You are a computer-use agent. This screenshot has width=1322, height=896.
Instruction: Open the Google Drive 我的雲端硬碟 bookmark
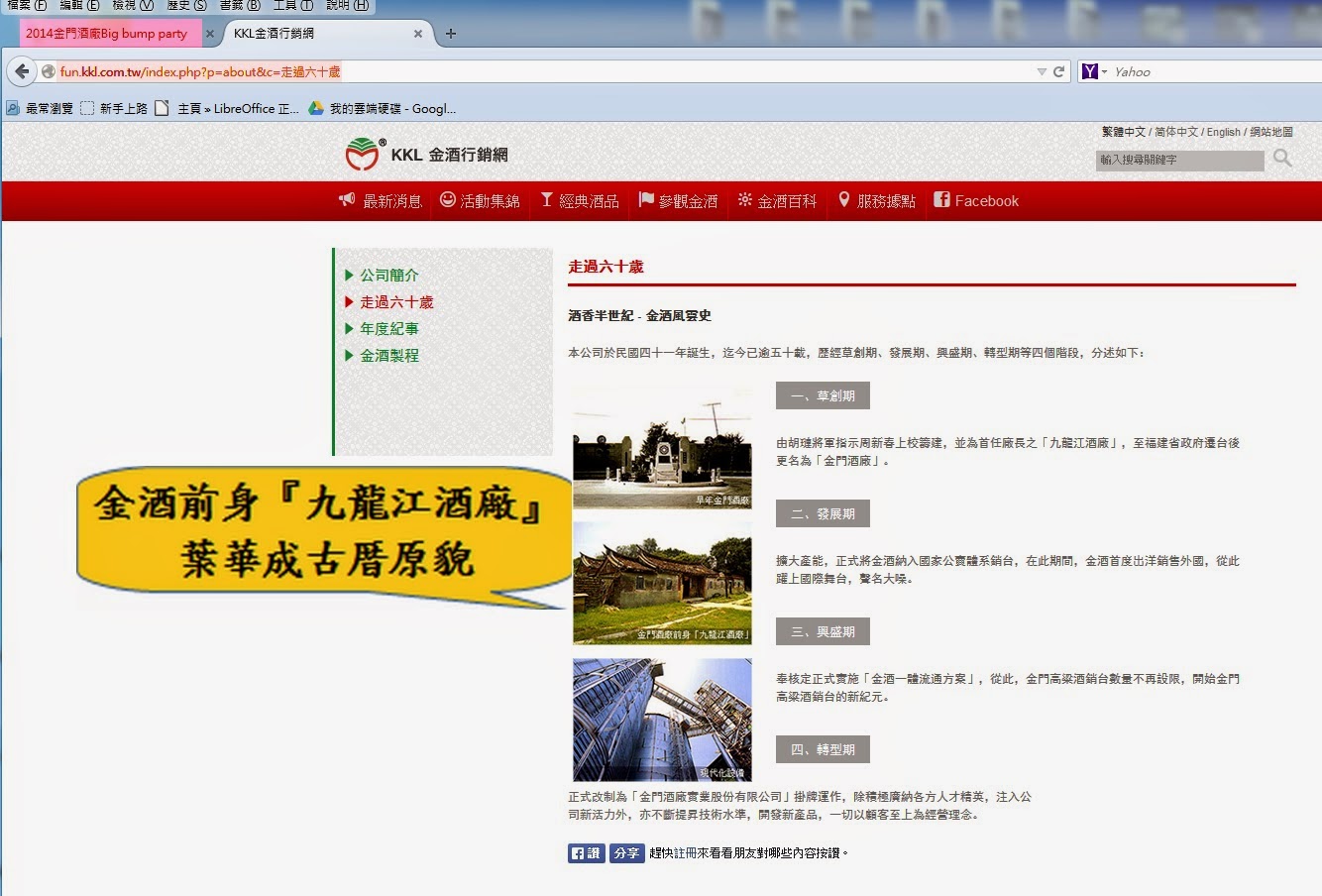(x=383, y=108)
